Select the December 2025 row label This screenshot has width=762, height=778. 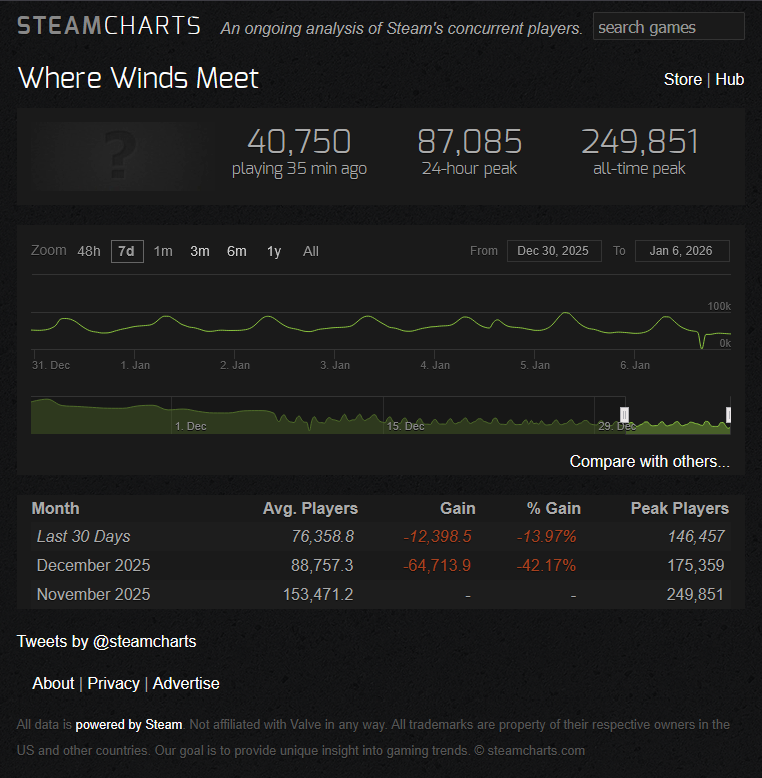93,565
